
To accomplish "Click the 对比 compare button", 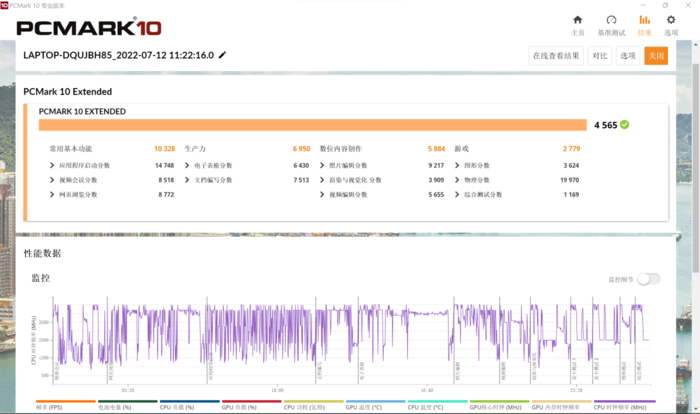I will coord(600,56).
